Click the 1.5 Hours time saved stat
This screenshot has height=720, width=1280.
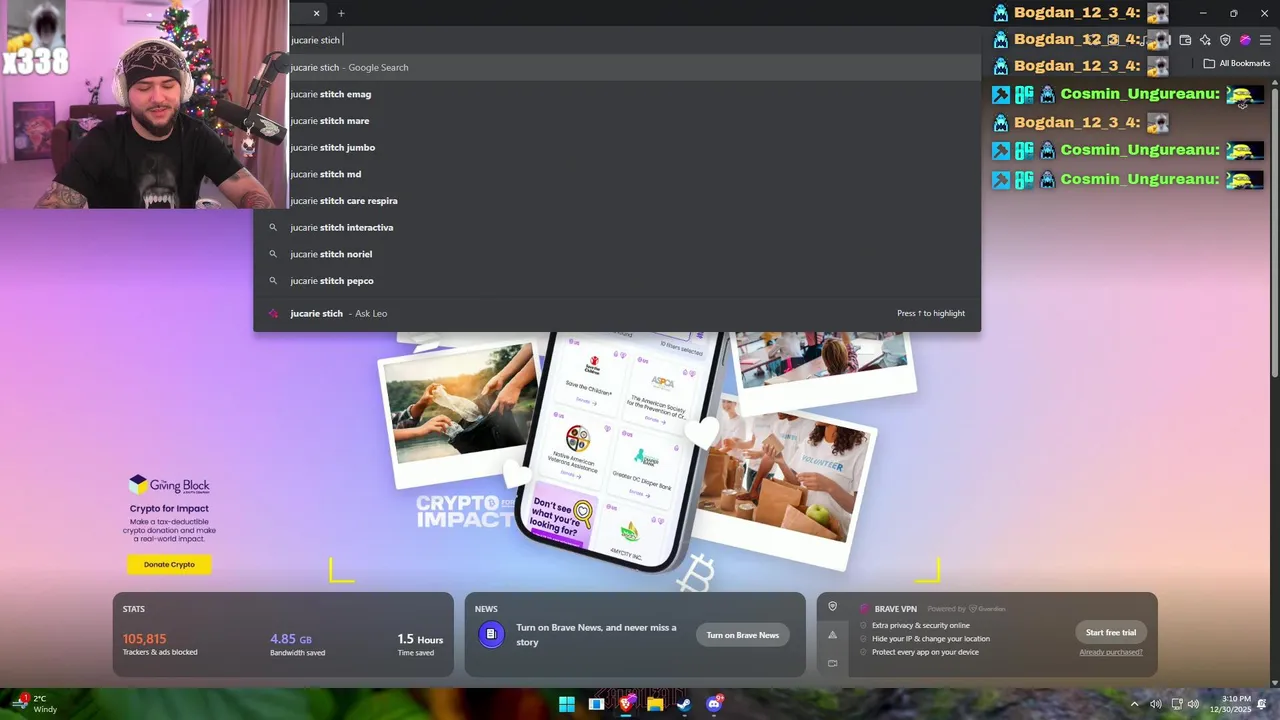pos(420,645)
